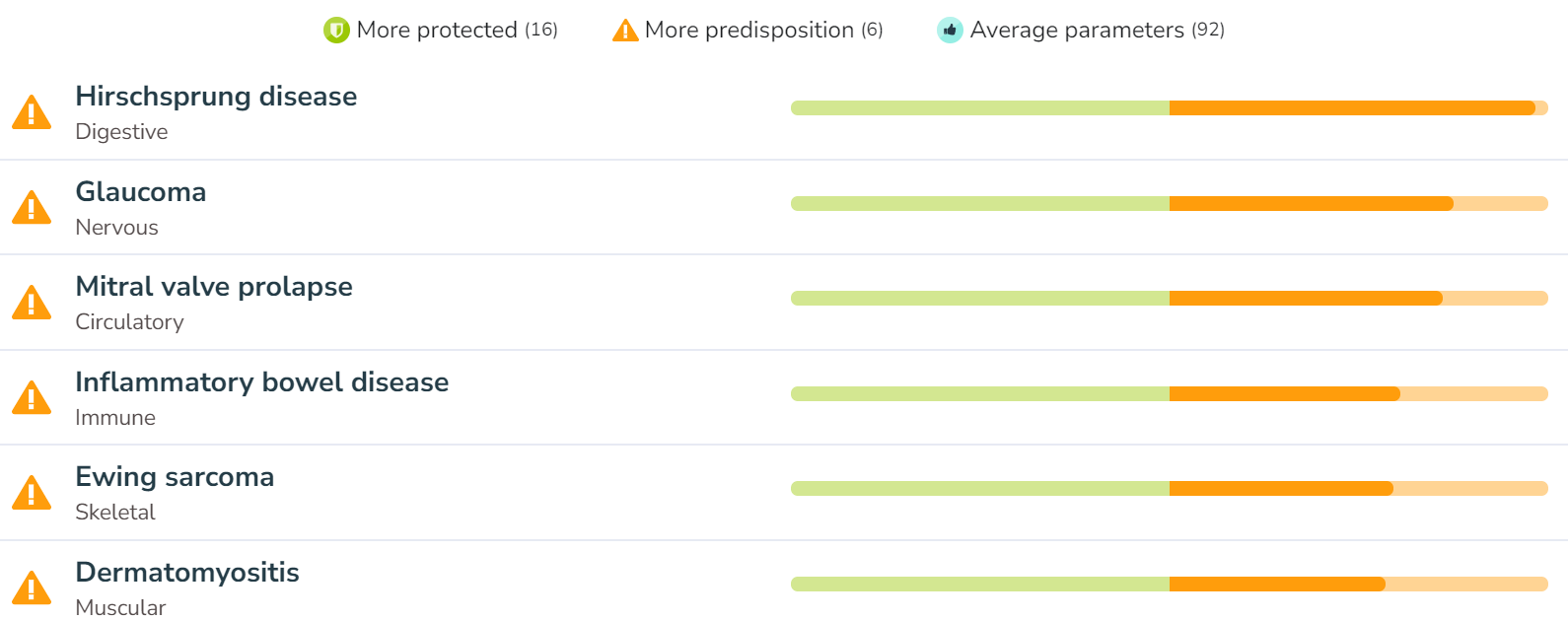
Task: Open the Dermatomyositis entry
Action: [784, 582]
